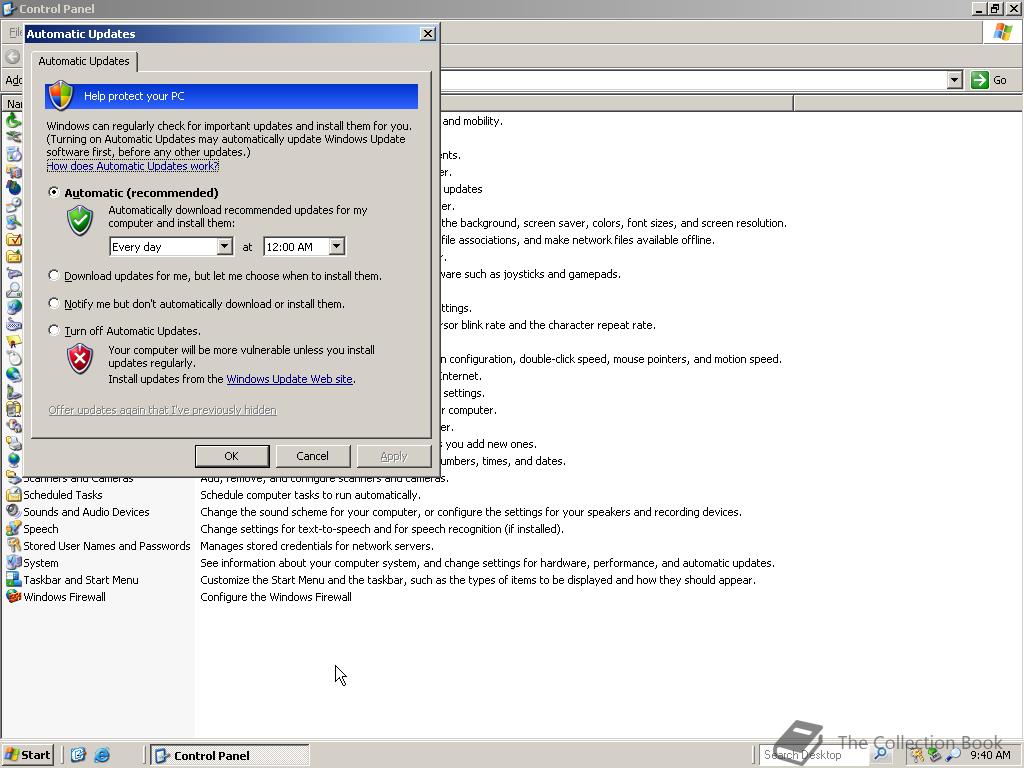Screen dimensions: 1024x768
Task: Click 'Change the sound scheme for your computer' description
Action: click(471, 512)
